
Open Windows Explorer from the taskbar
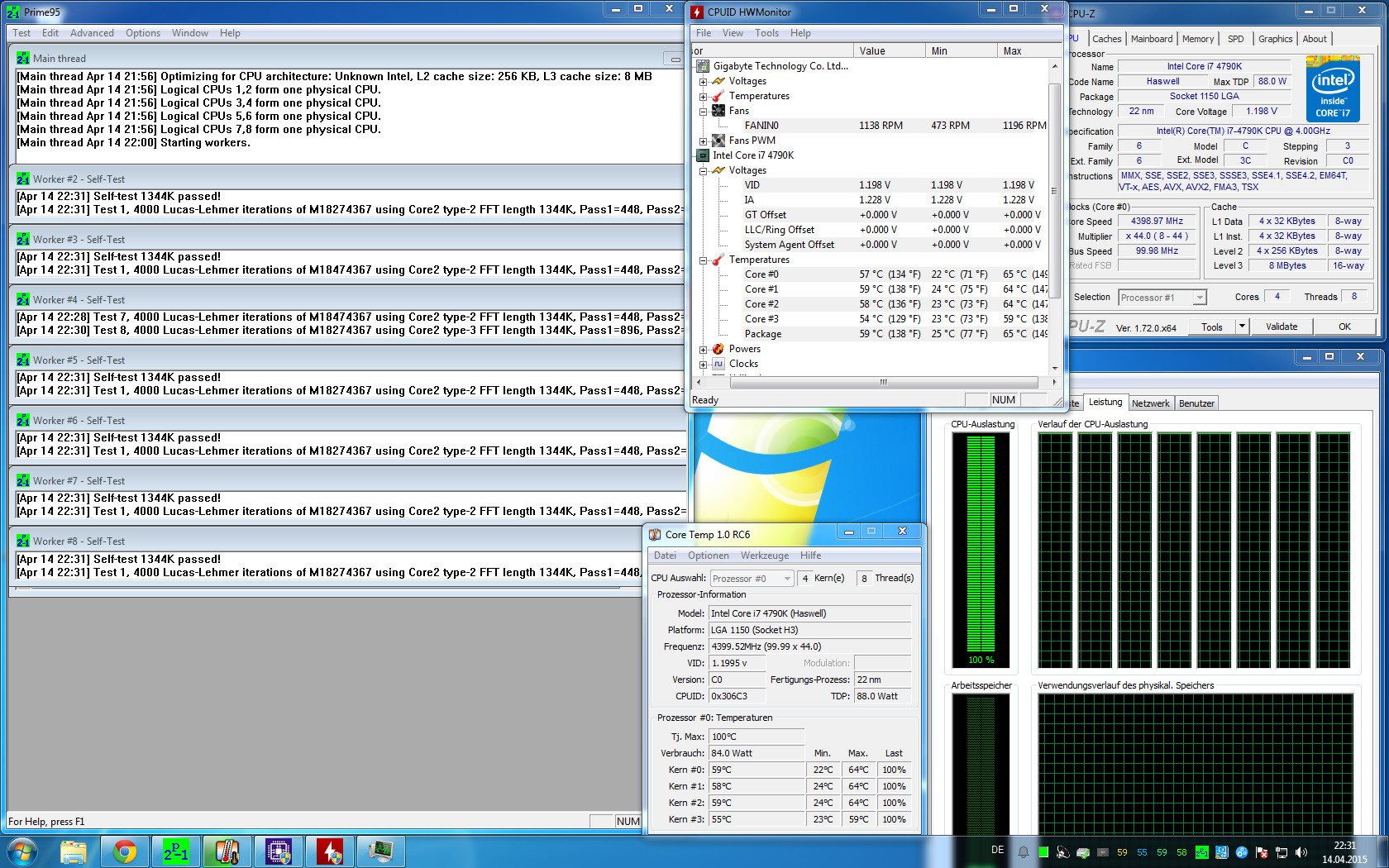[74, 851]
